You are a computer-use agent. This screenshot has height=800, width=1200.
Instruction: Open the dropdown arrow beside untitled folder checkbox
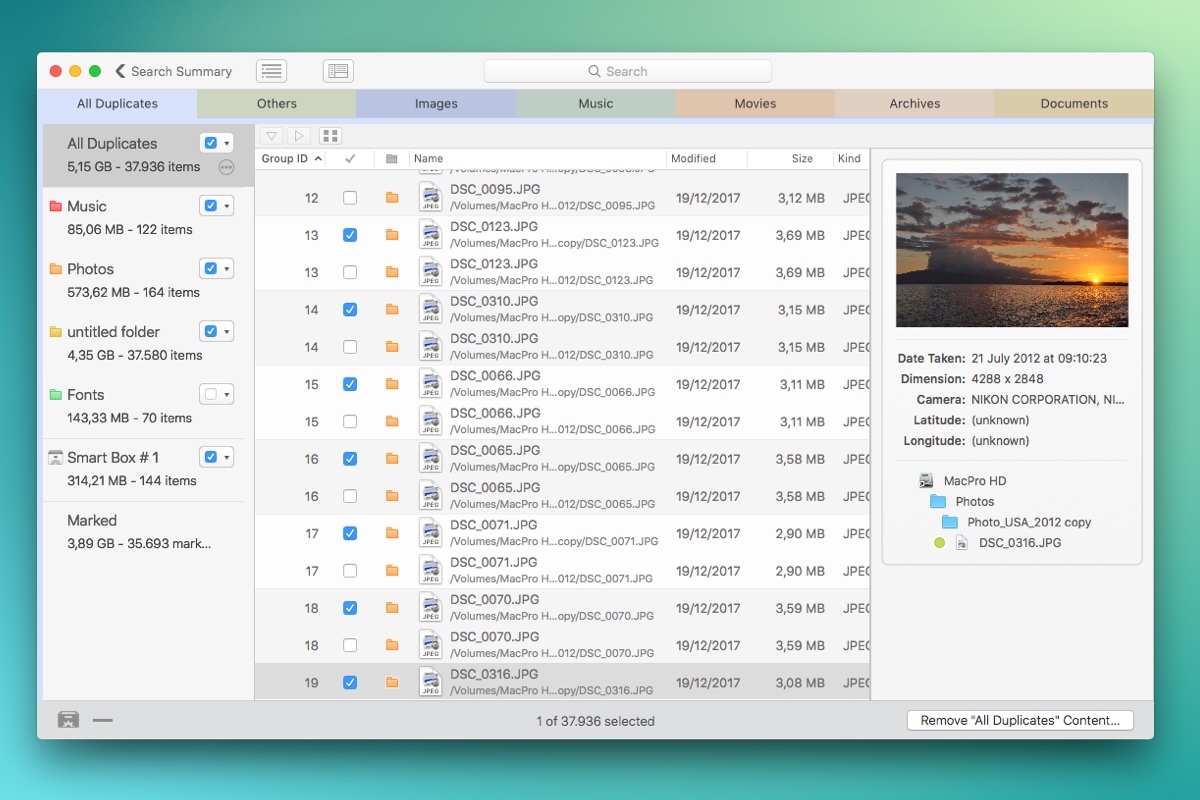click(227, 332)
